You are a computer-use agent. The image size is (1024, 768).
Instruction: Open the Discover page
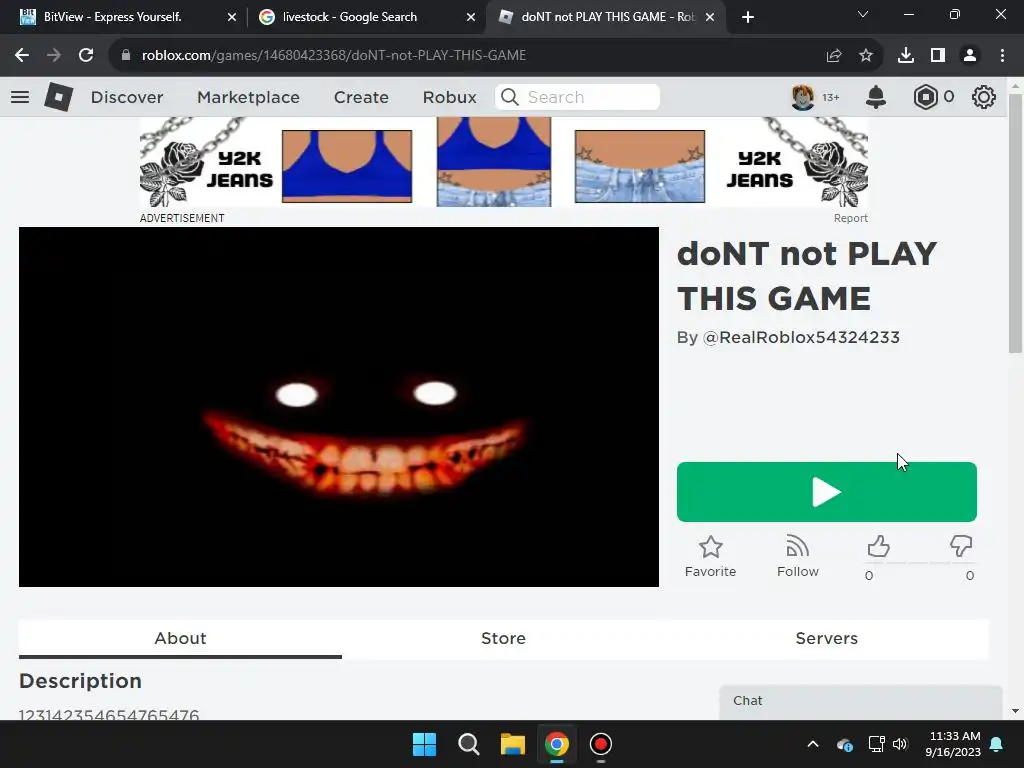click(x=127, y=97)
